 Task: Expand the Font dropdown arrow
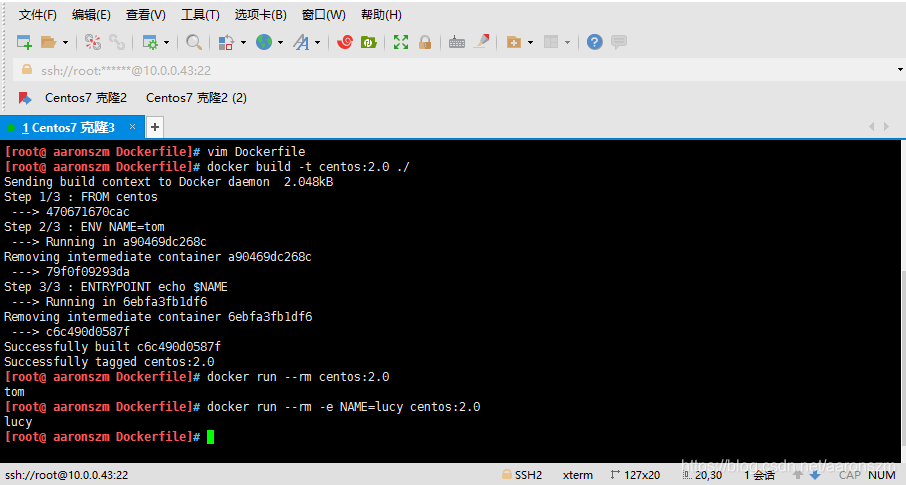(x=318, y=42)
